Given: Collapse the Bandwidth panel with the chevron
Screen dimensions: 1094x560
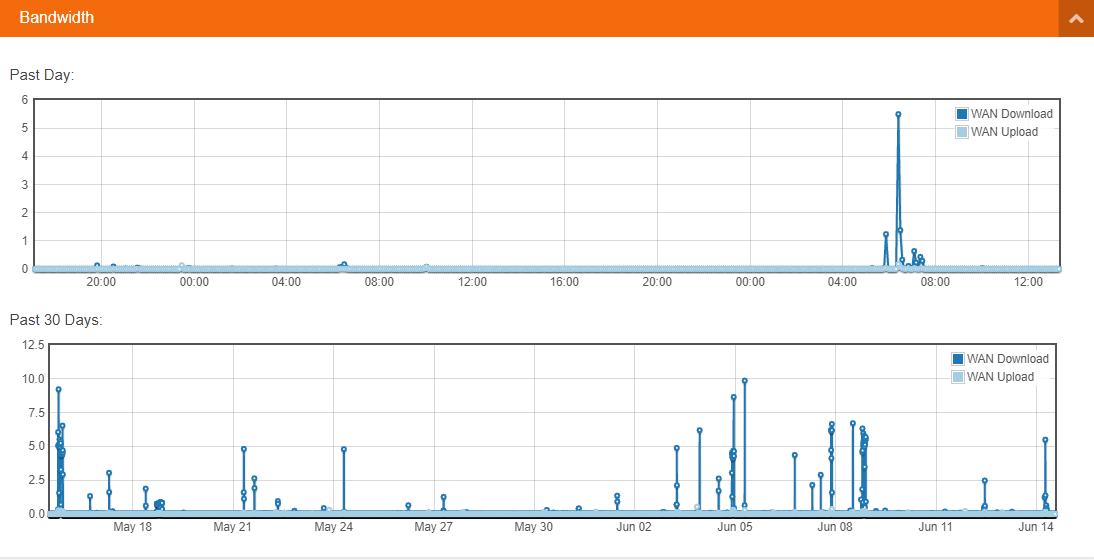Looking at the screenshot, I should click(1076, 18).
